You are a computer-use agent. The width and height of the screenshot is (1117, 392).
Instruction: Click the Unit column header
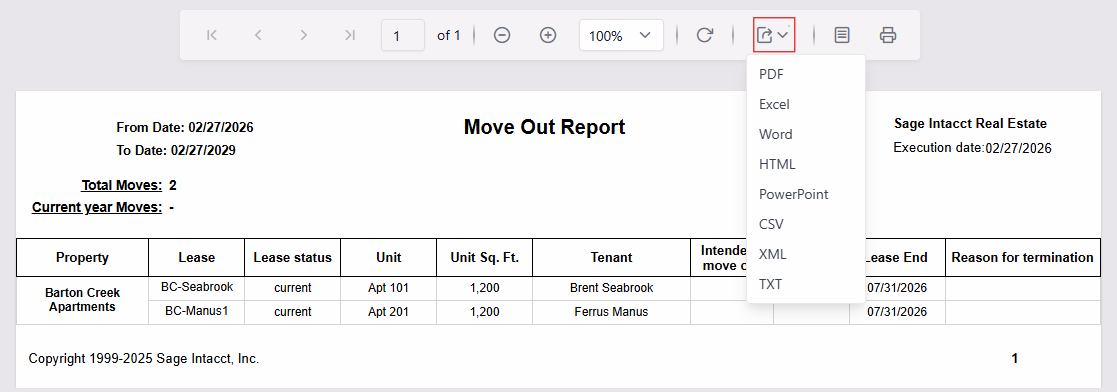tap(388, 257)
